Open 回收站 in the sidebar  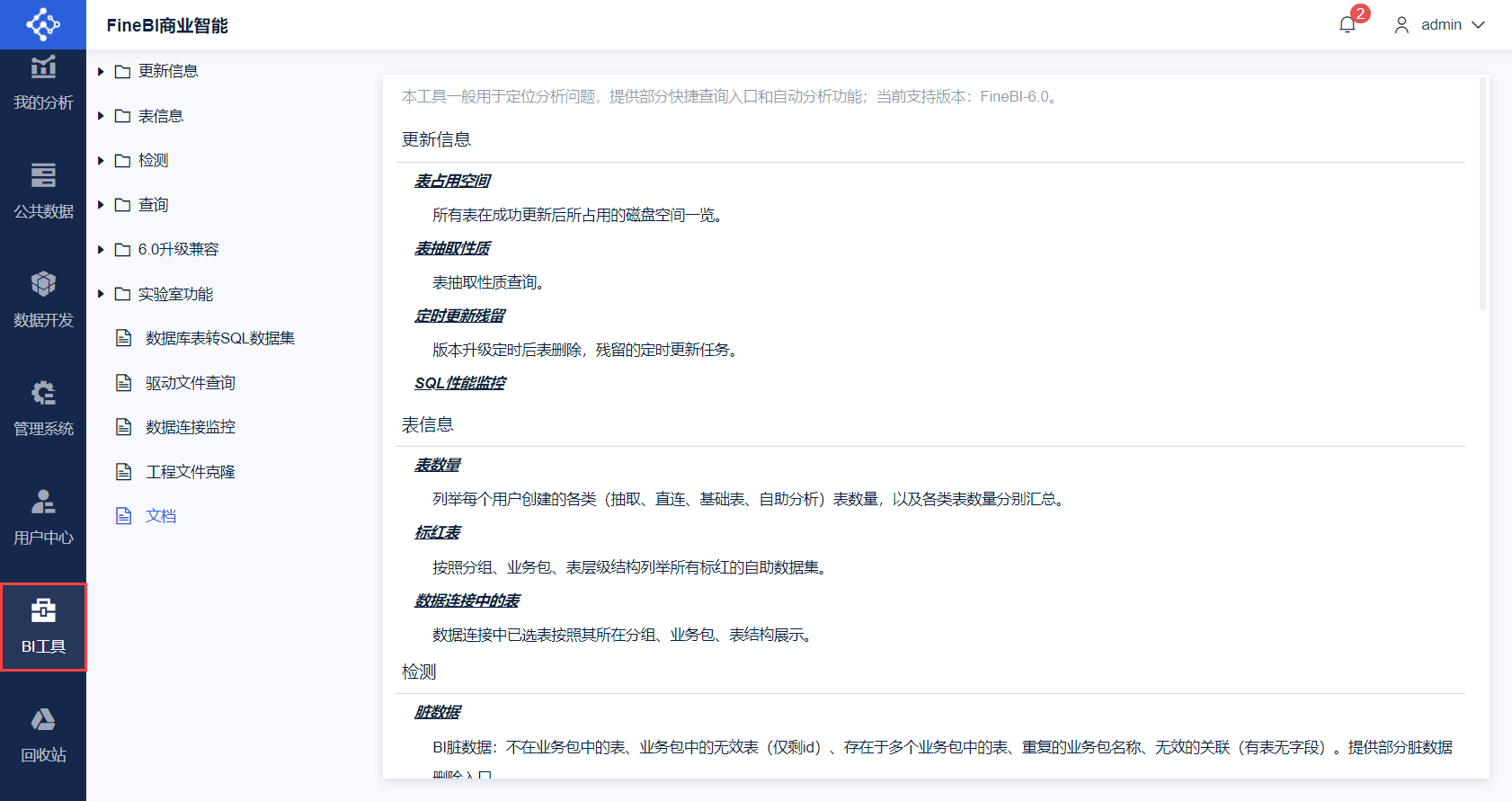(43, 735)
